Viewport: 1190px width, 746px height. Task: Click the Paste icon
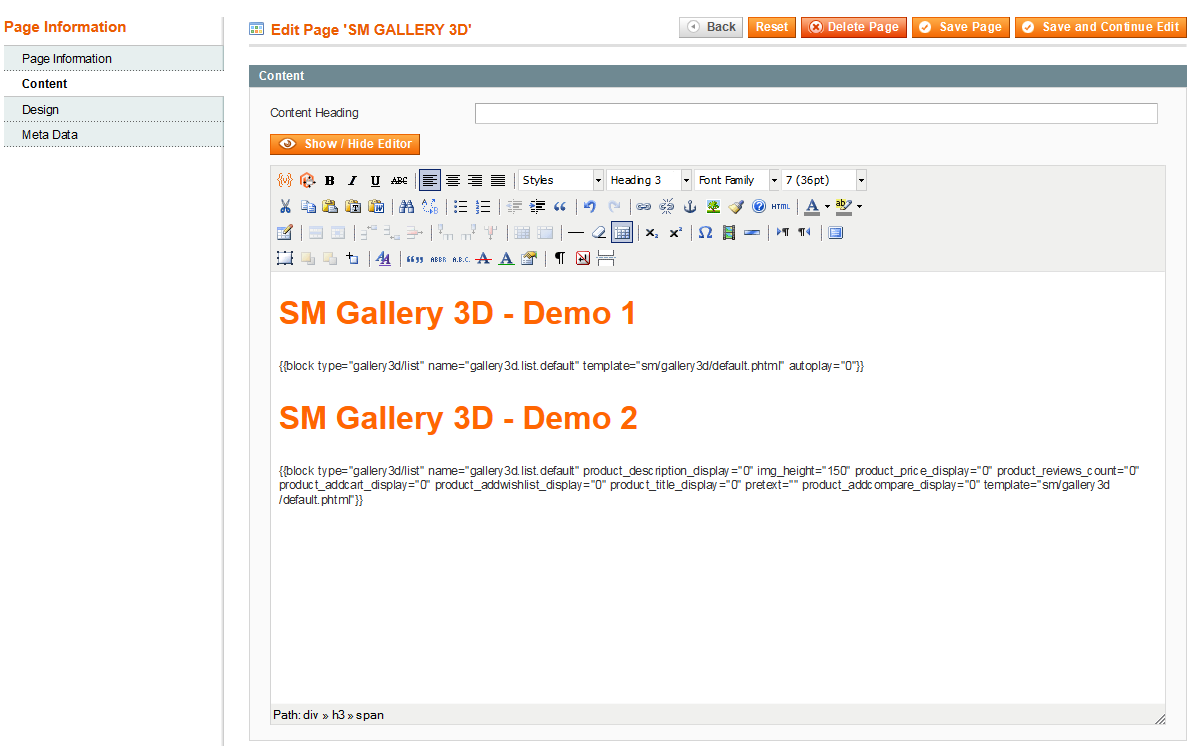[330, 206]
